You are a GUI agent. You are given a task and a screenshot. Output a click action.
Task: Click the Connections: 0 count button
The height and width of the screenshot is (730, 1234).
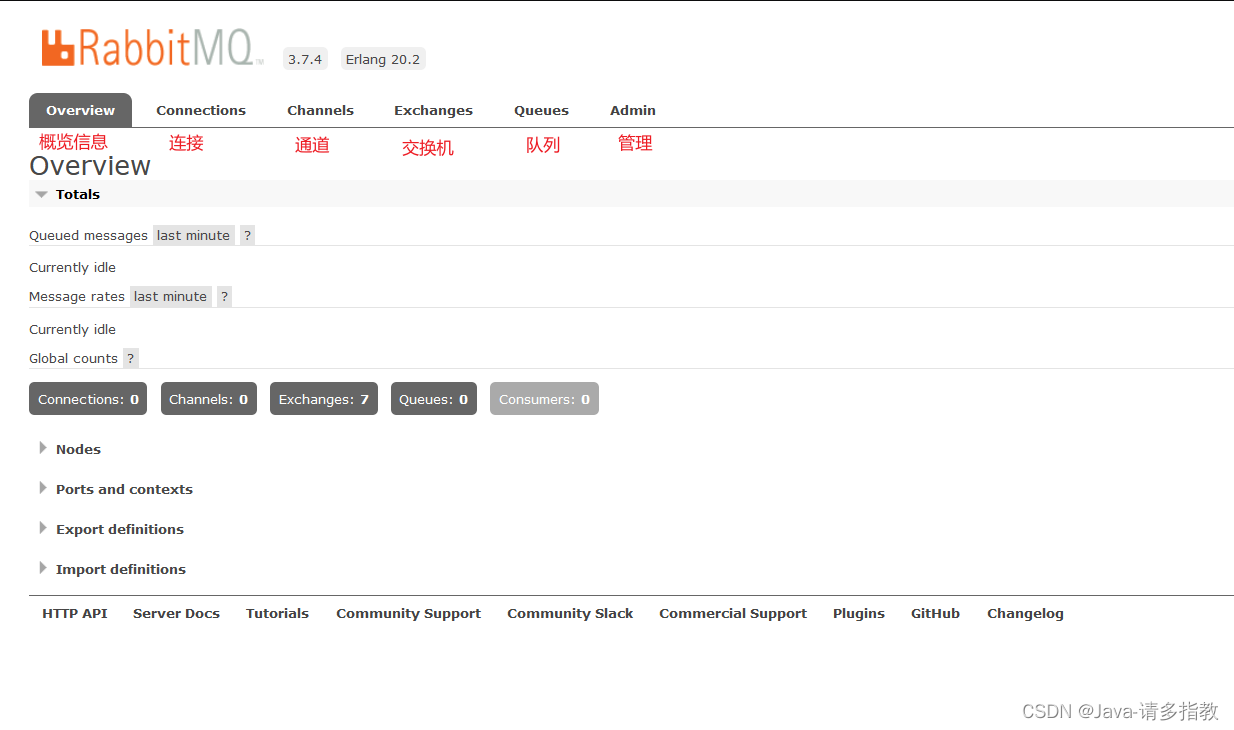click(x=88, y=399)
